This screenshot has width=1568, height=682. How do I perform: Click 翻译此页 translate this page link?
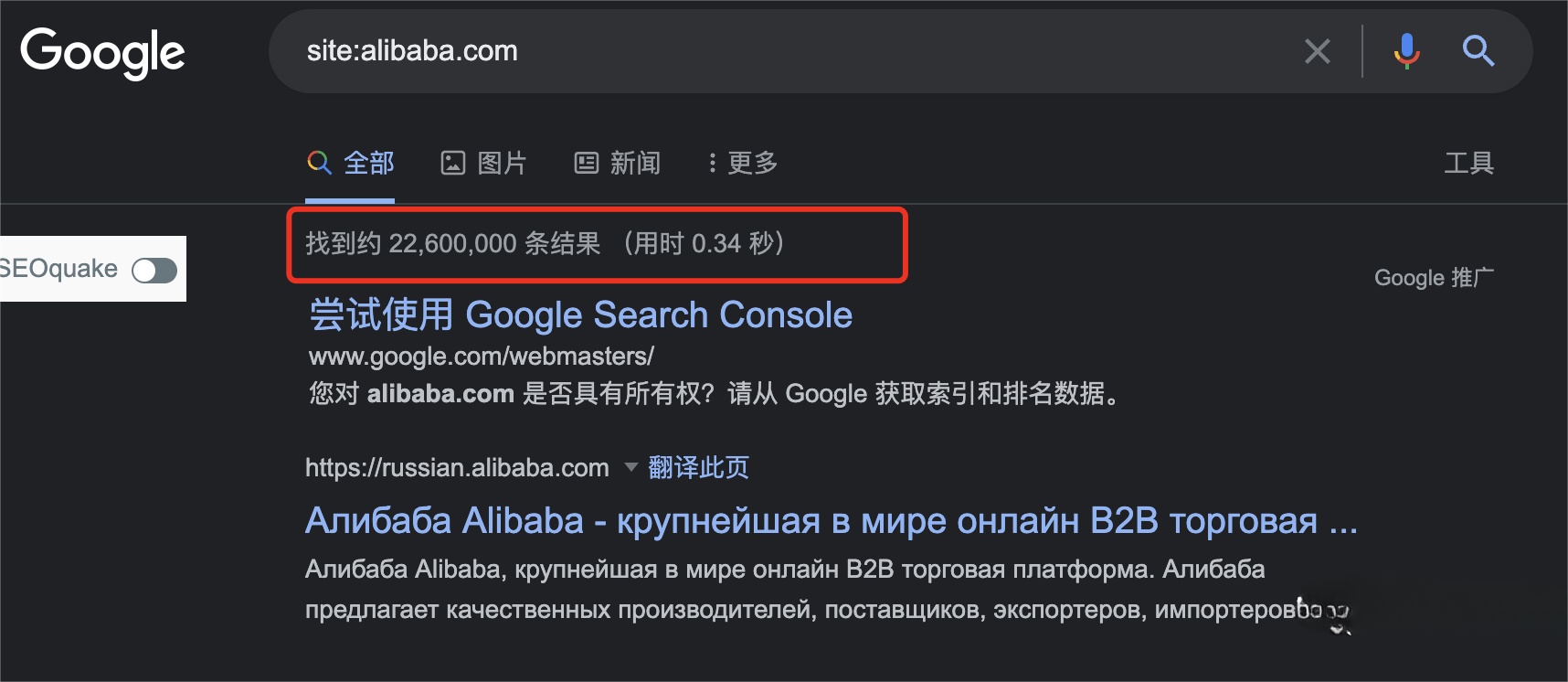[698, 467]
